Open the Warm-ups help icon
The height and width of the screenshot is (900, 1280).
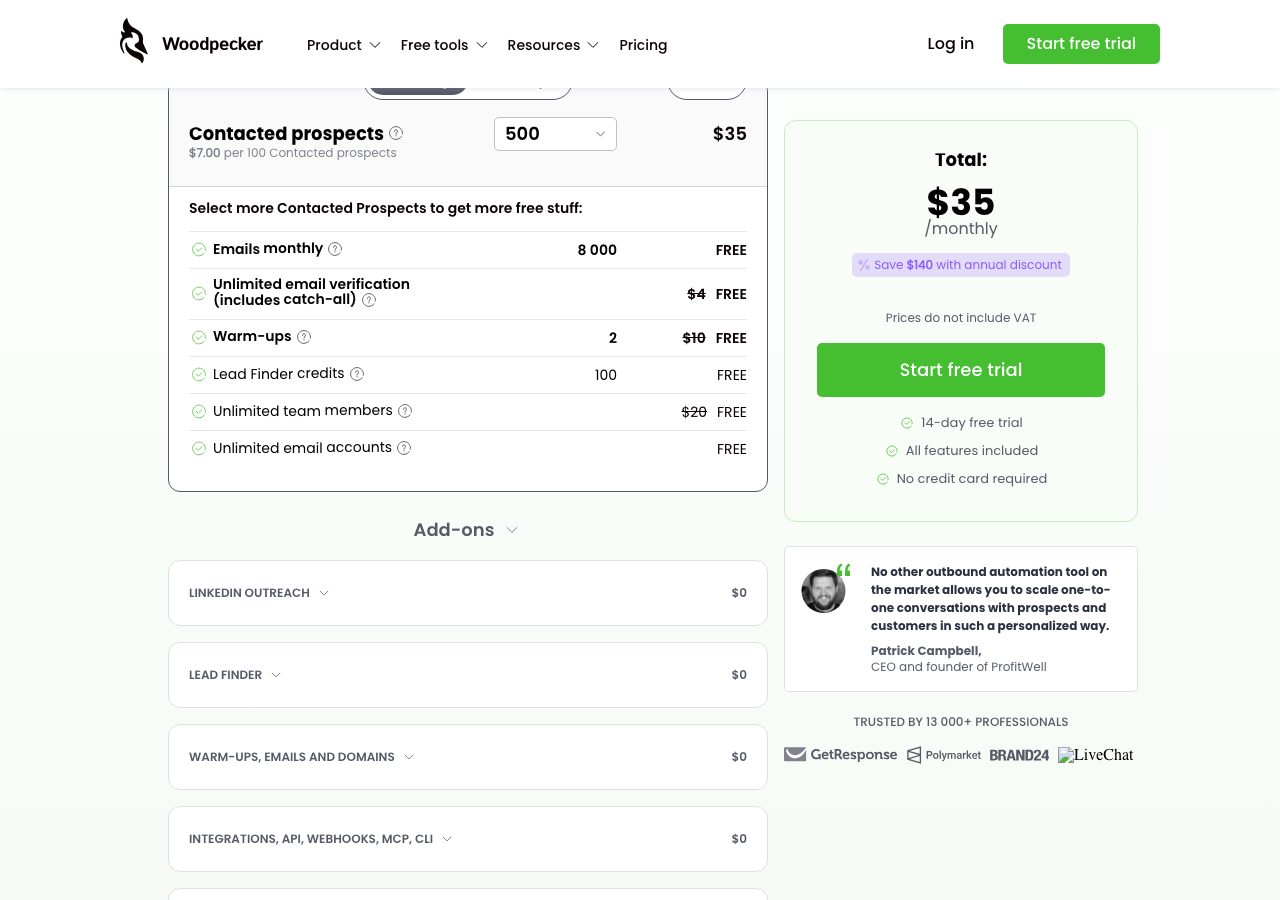[304, 337]
